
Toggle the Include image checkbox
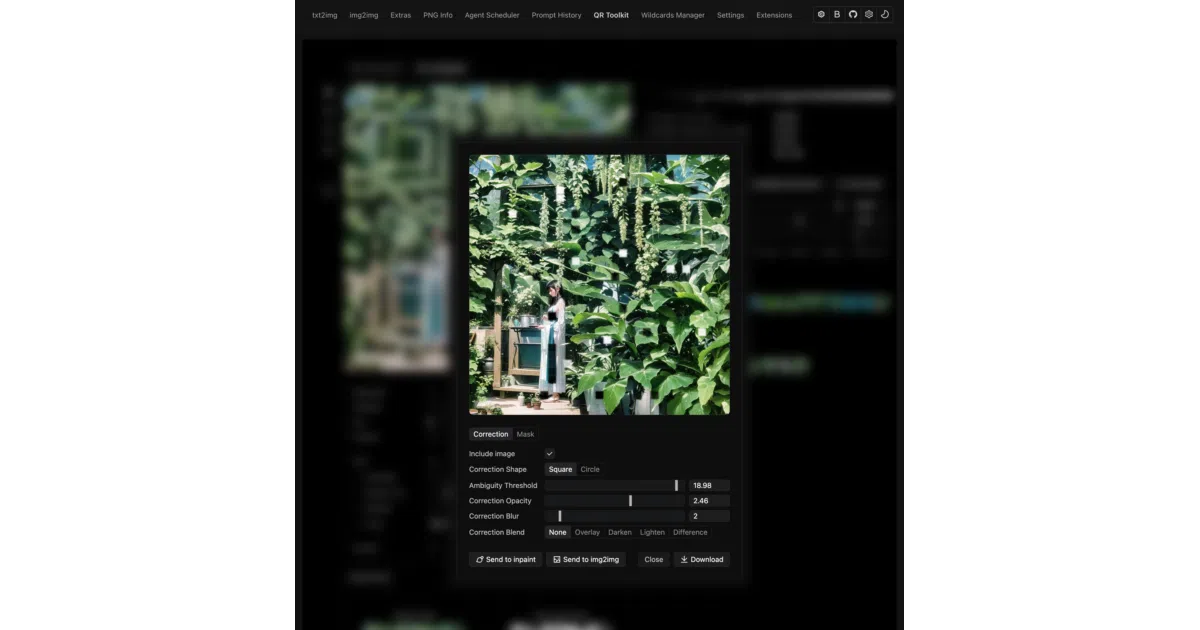(549, 454)
